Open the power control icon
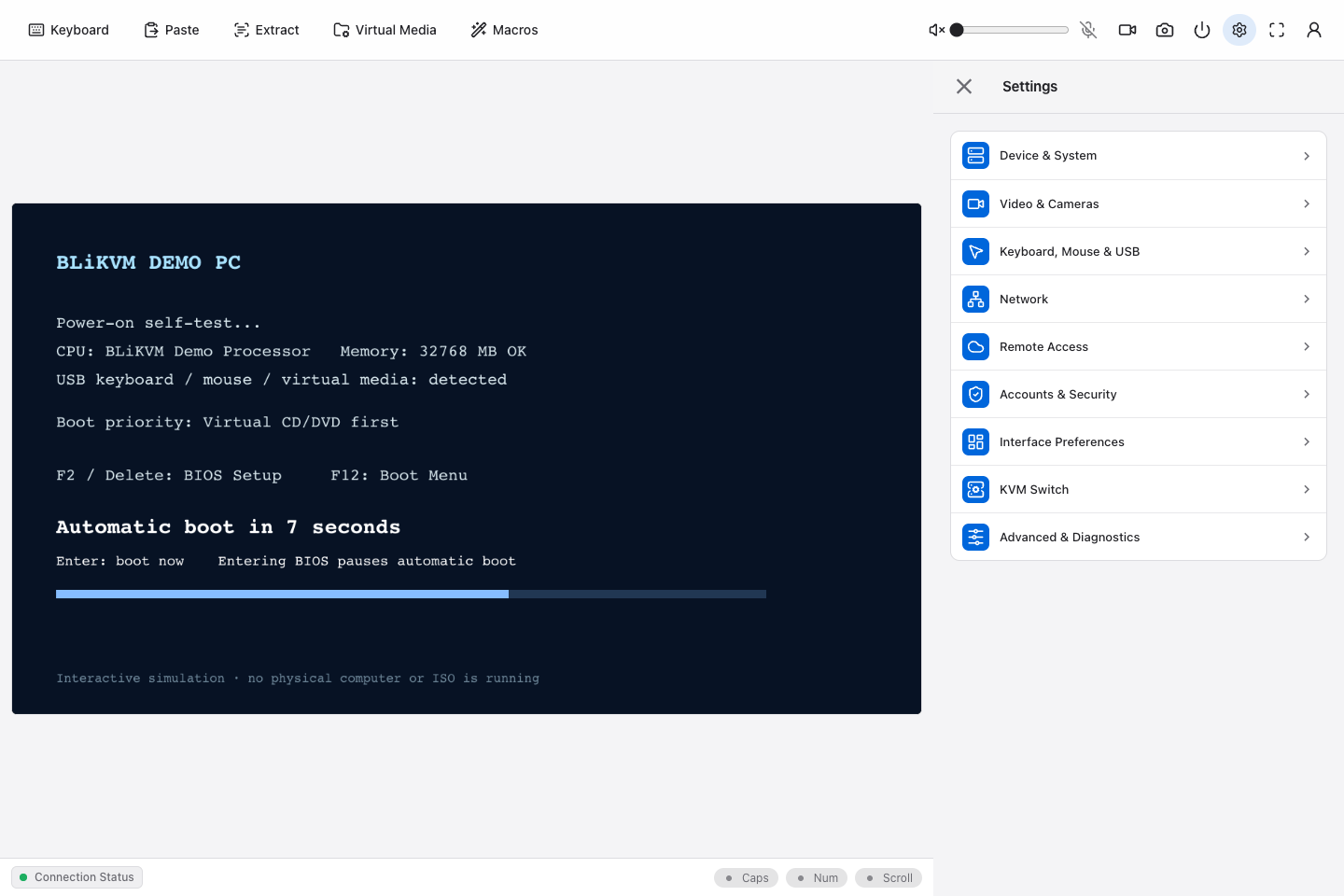The width and height of the screenshot is (1344, 896). [1202, 30]
